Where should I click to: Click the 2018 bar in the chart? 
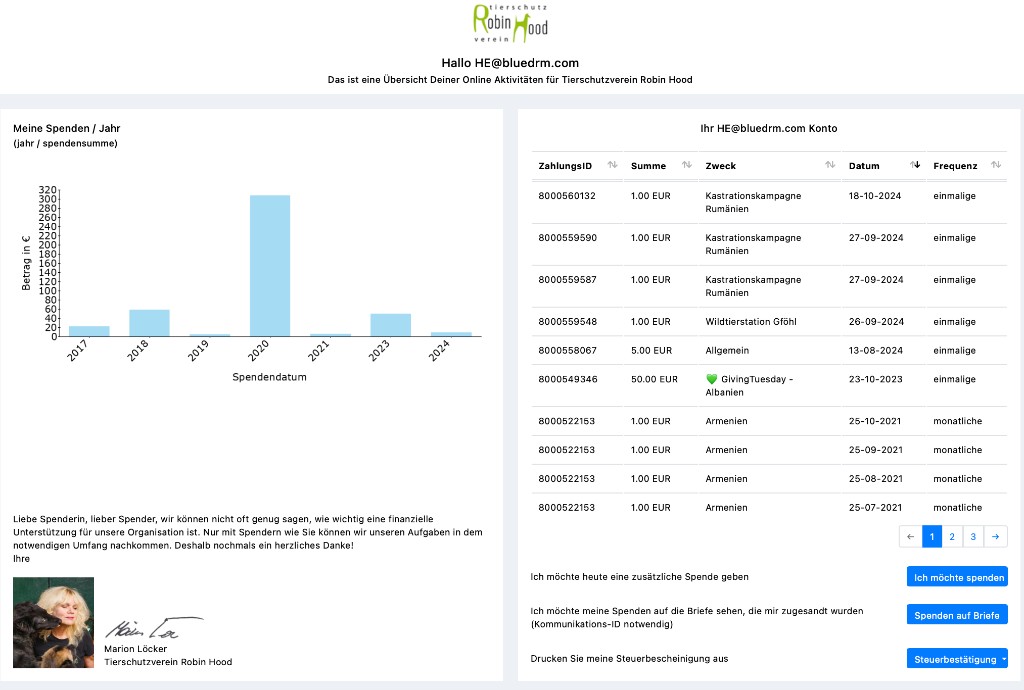click(x=150, y=323)
